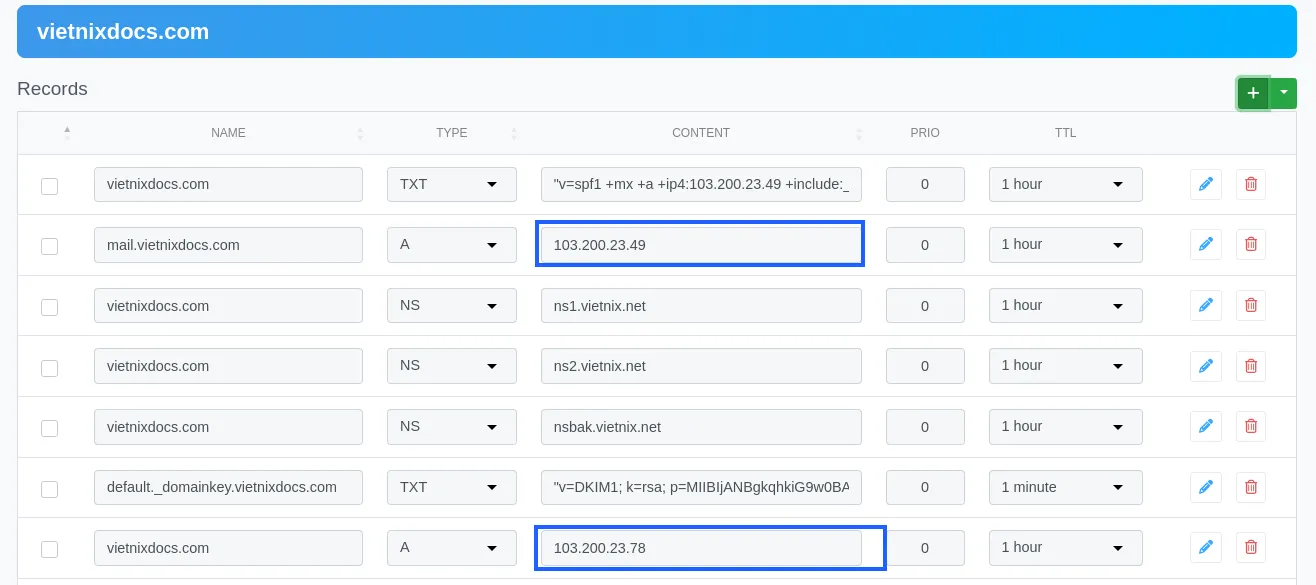
Task: Check the nsbak.vietnix.net row checkbox
Action: coord(49,428)
